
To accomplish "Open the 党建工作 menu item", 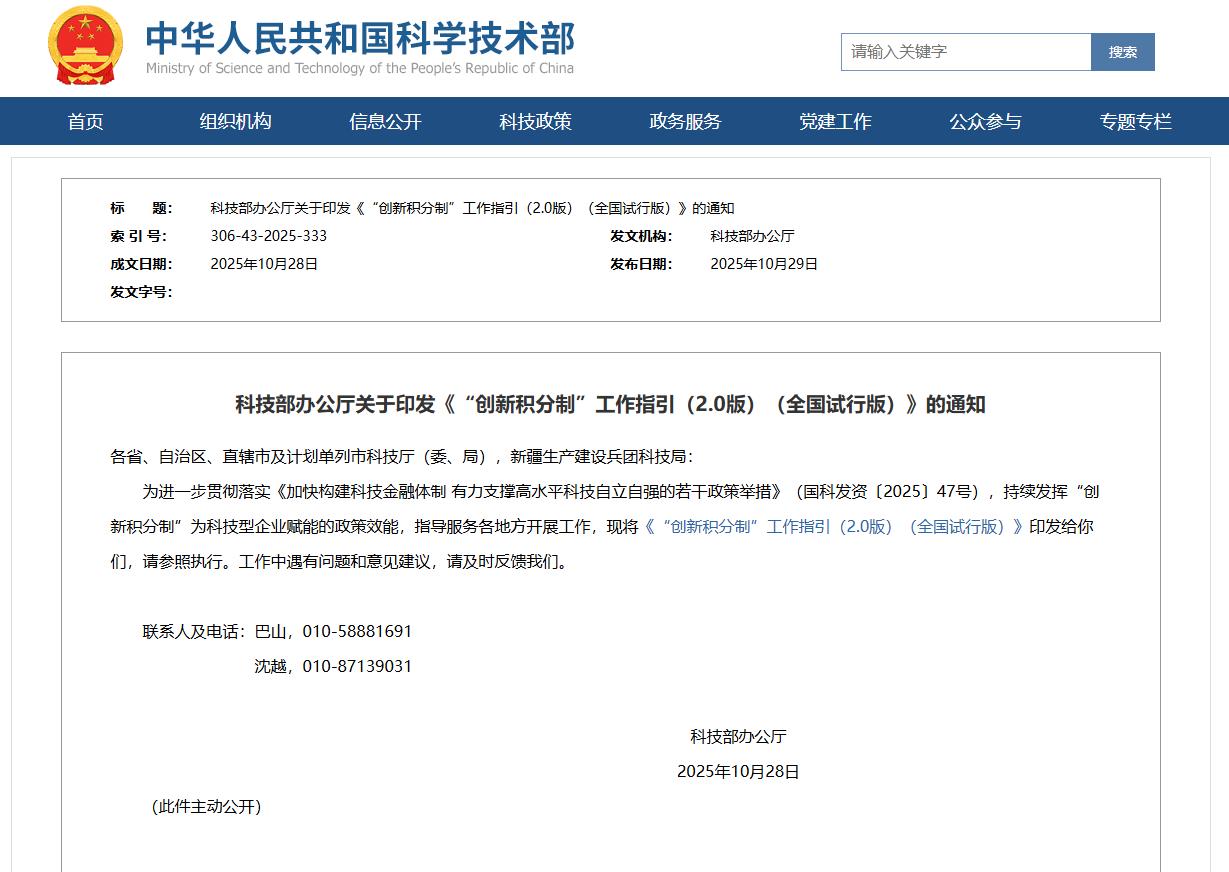I will click(835, 122).
